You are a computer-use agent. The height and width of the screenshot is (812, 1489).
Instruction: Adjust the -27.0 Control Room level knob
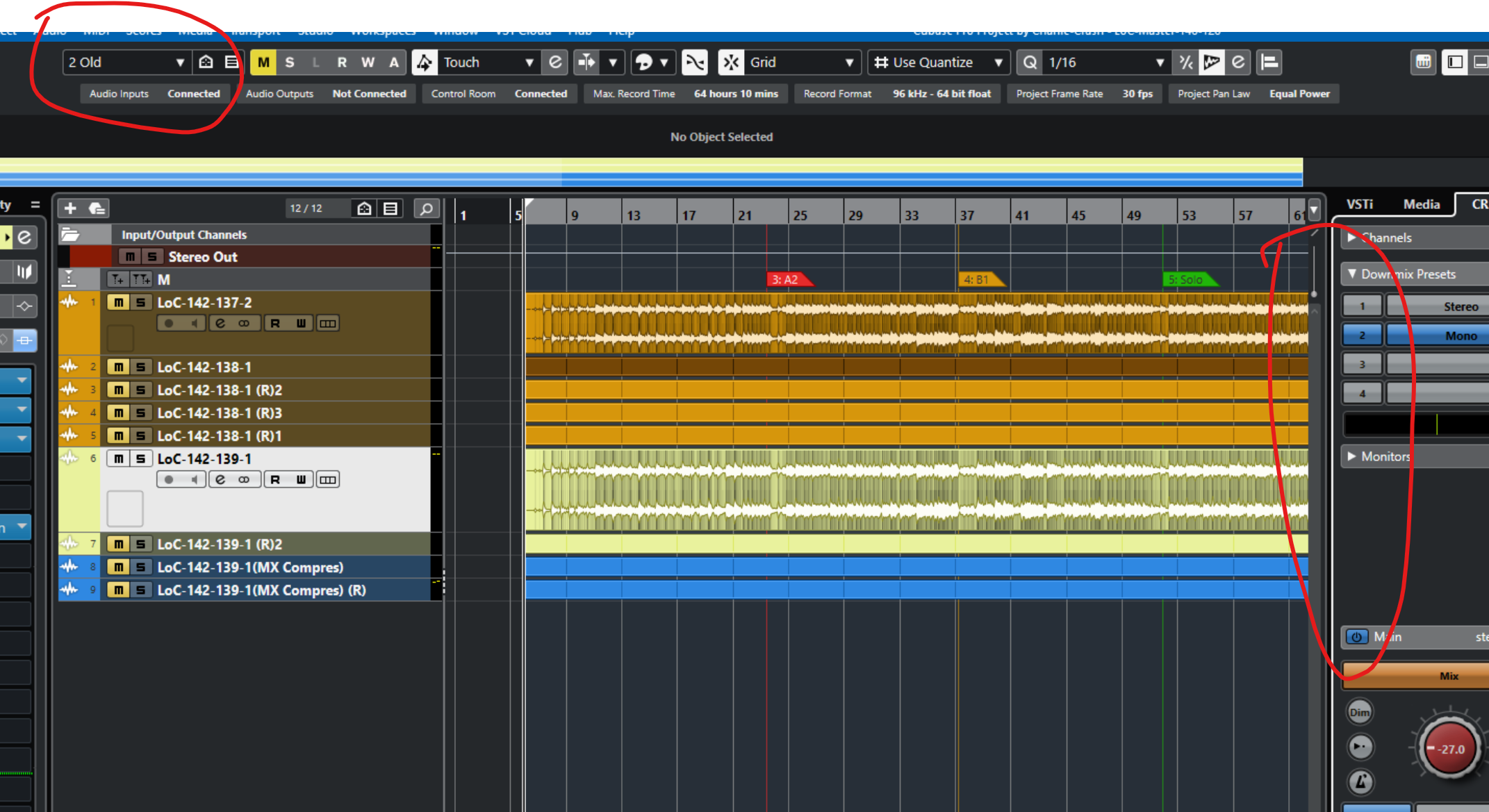[x=1449, y=748]
